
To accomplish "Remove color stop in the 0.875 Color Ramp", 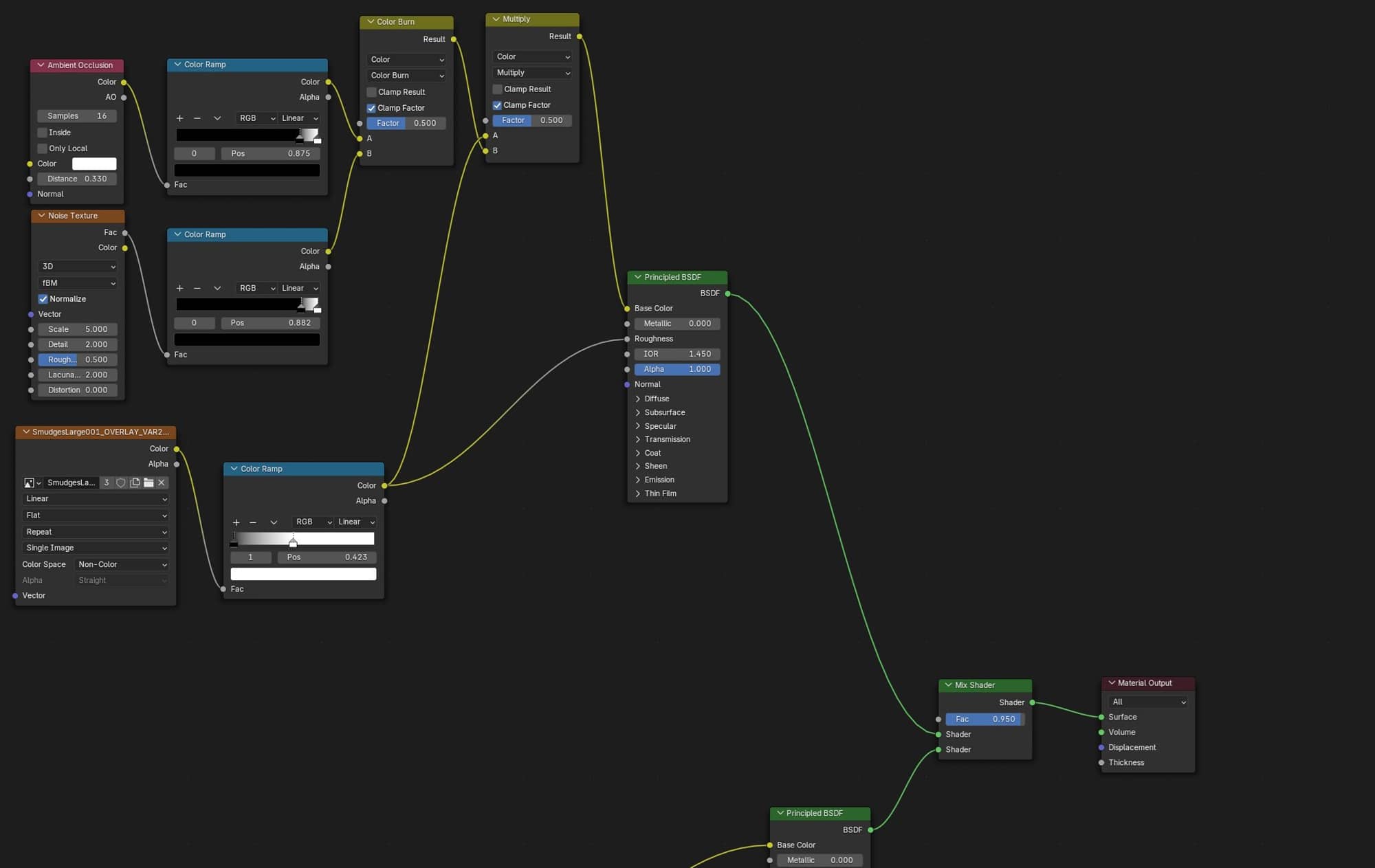I will click(x=197, y=118).
